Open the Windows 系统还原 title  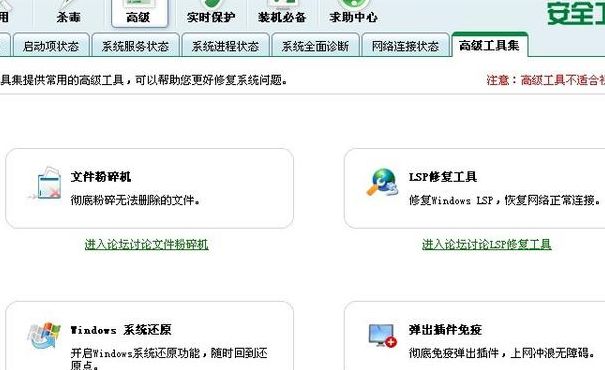pyautogui.click(x=121, y=330)
